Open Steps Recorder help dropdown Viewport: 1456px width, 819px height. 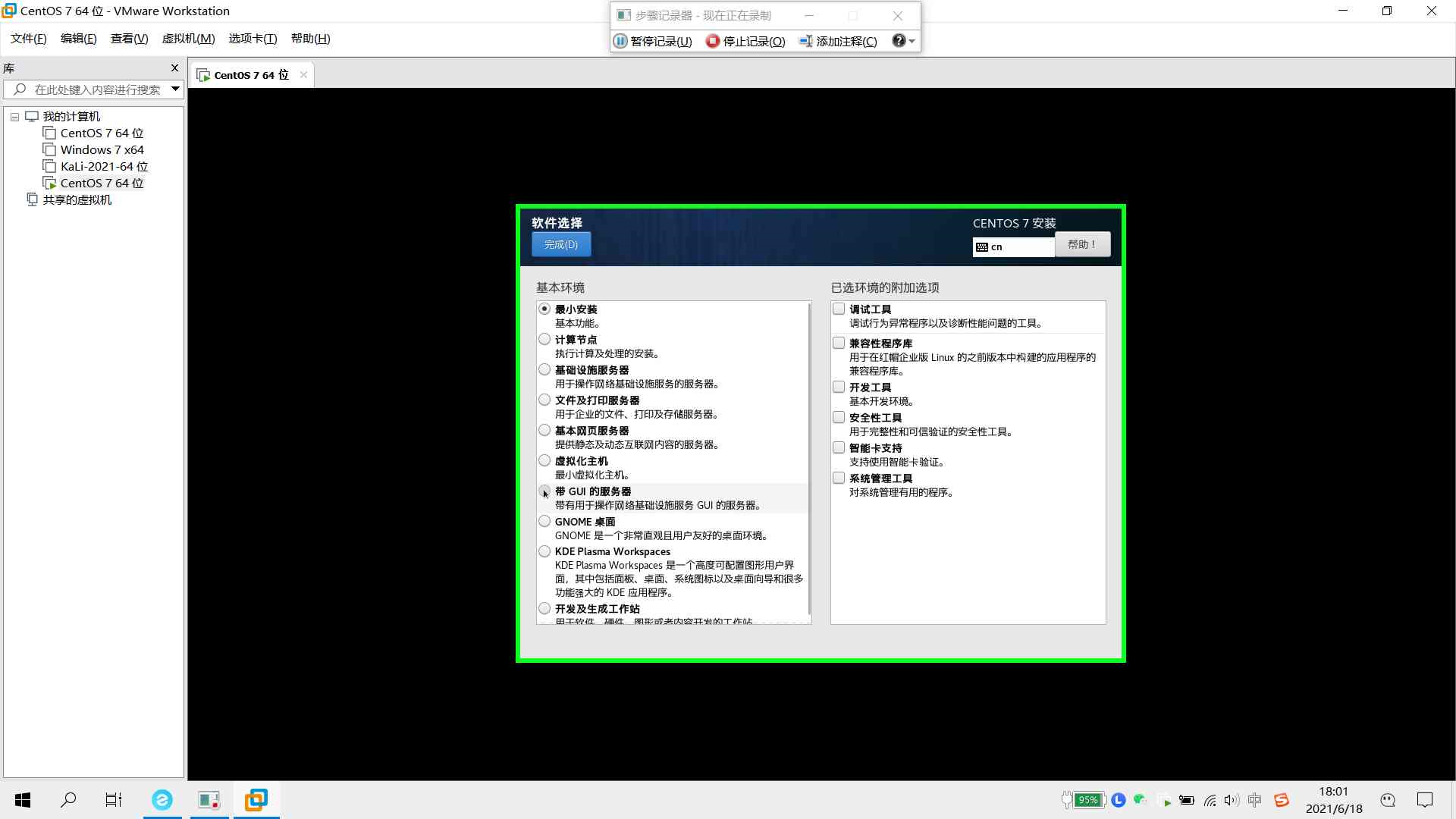[x=903, y=41]
